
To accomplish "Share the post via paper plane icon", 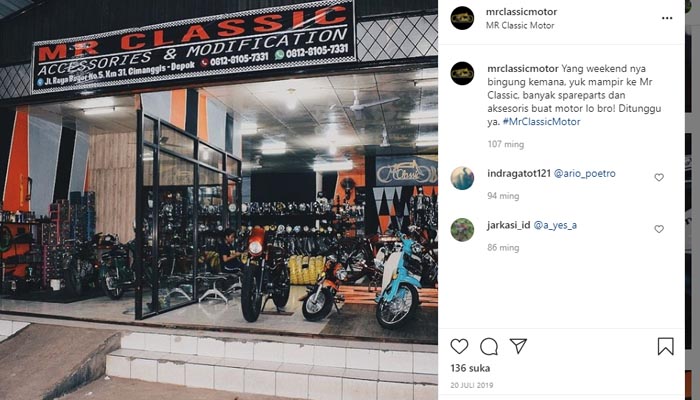I will pos(518,346).
